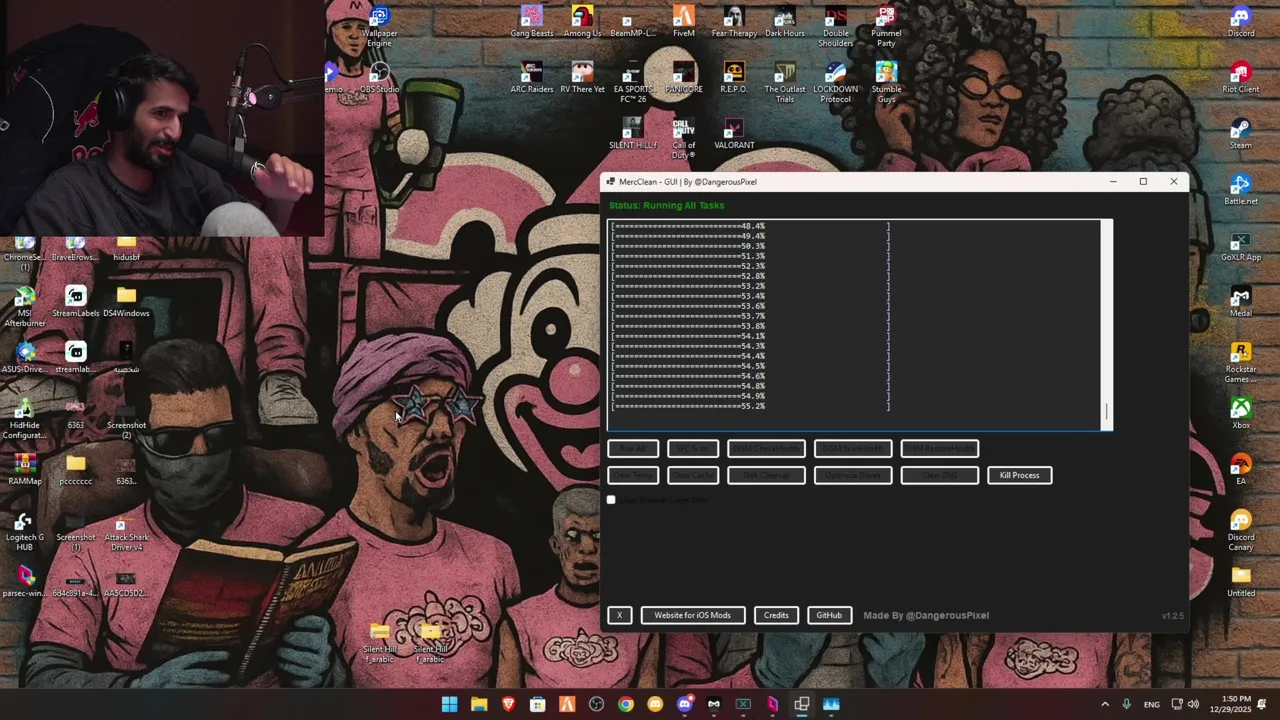Open Rockstar Games launcher shortcut

1241,362
